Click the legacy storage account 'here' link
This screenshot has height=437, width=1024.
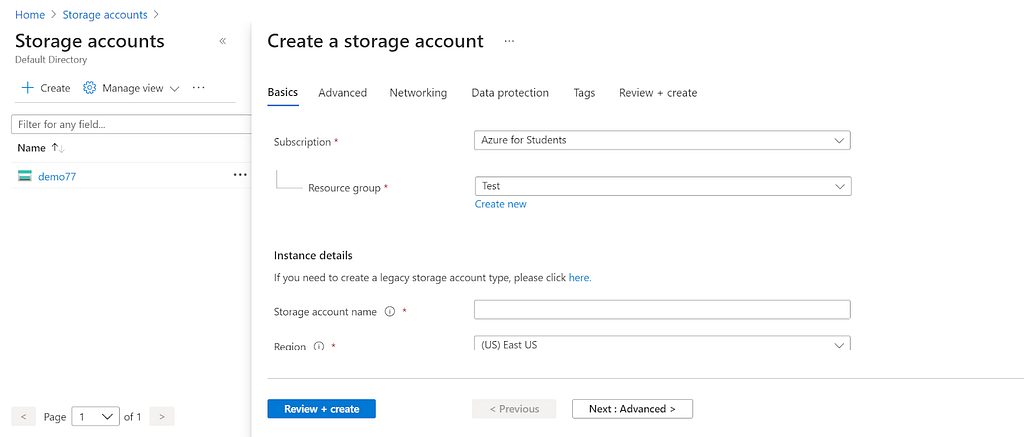[580, 278]
